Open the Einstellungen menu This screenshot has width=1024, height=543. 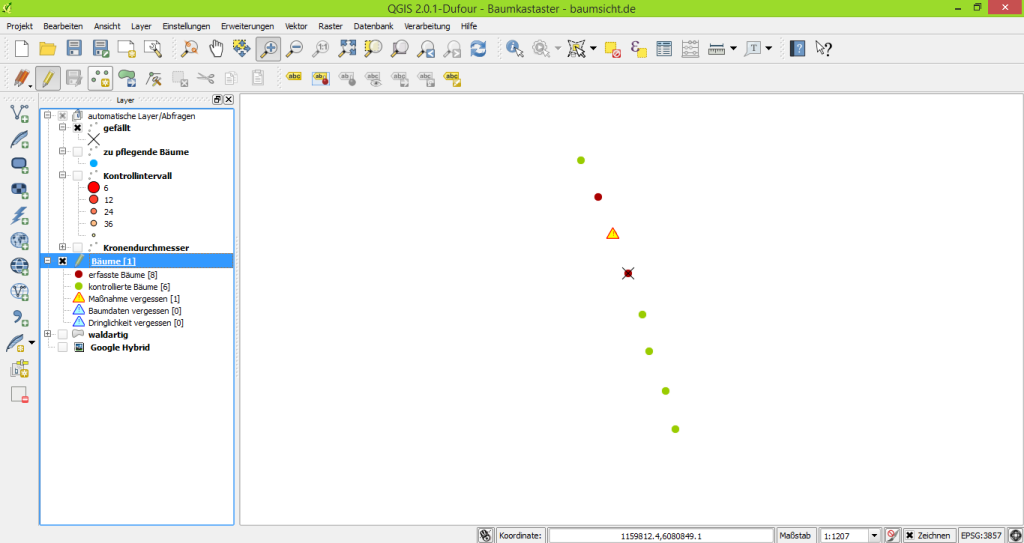click(x=186, y=26)
